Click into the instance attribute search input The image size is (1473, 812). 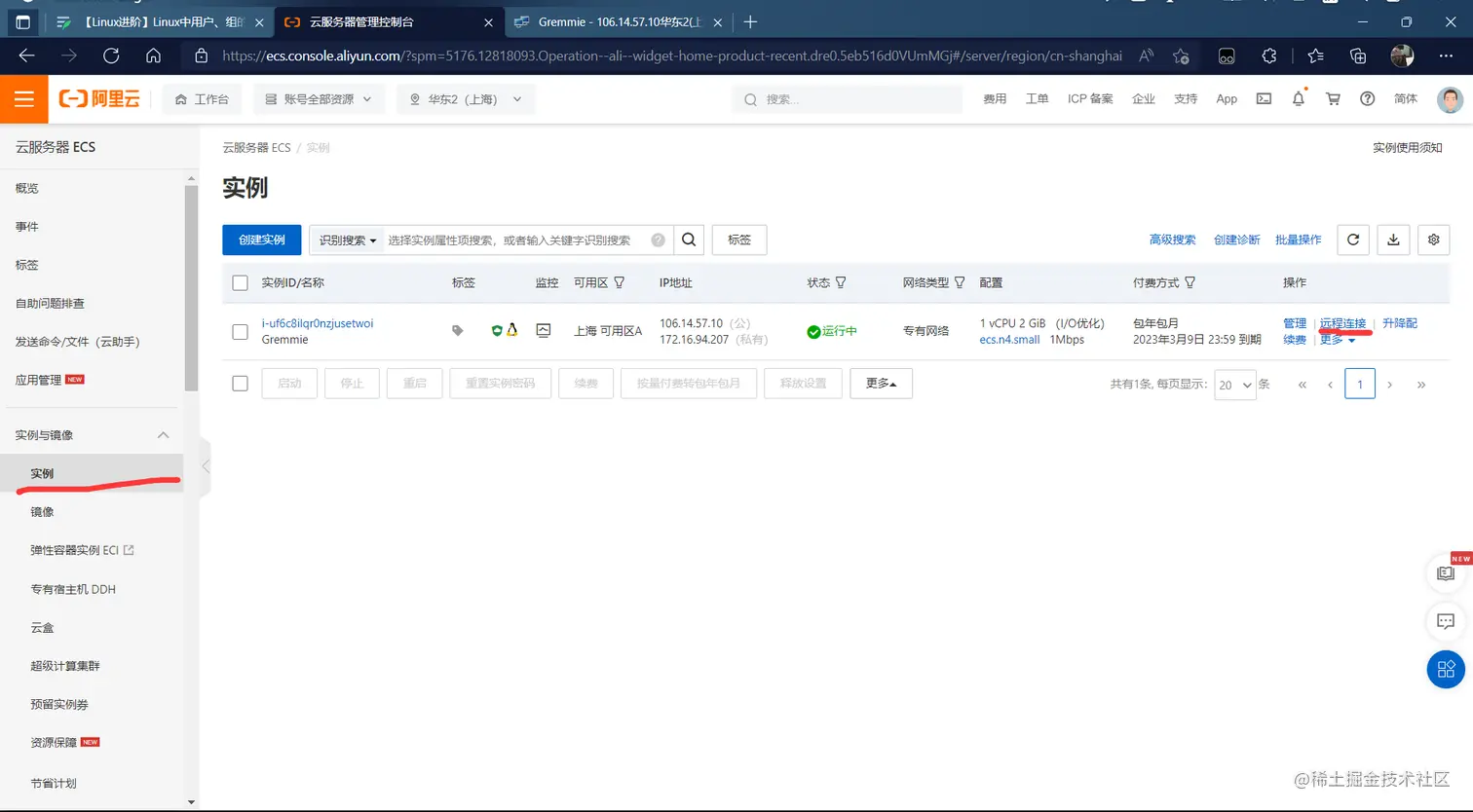tap(516, 240)
